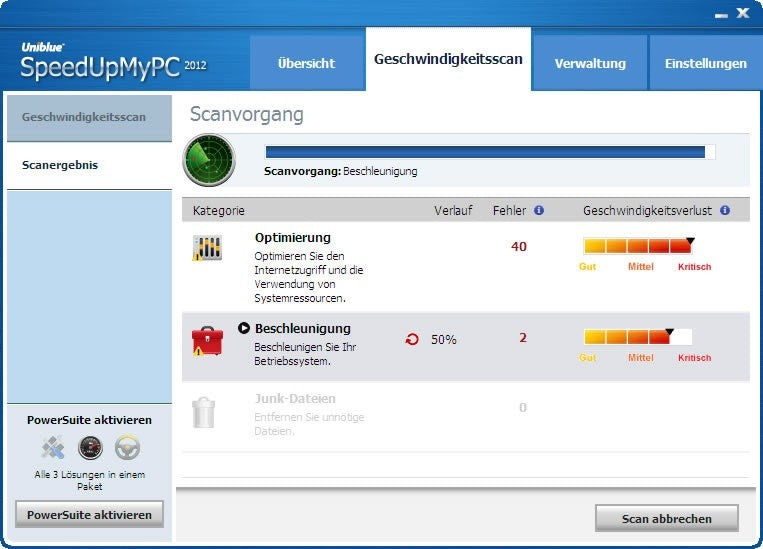Click the Beschleunigung category title
The width and height of the screenshot is (763, 549).
tap(303, 329)
